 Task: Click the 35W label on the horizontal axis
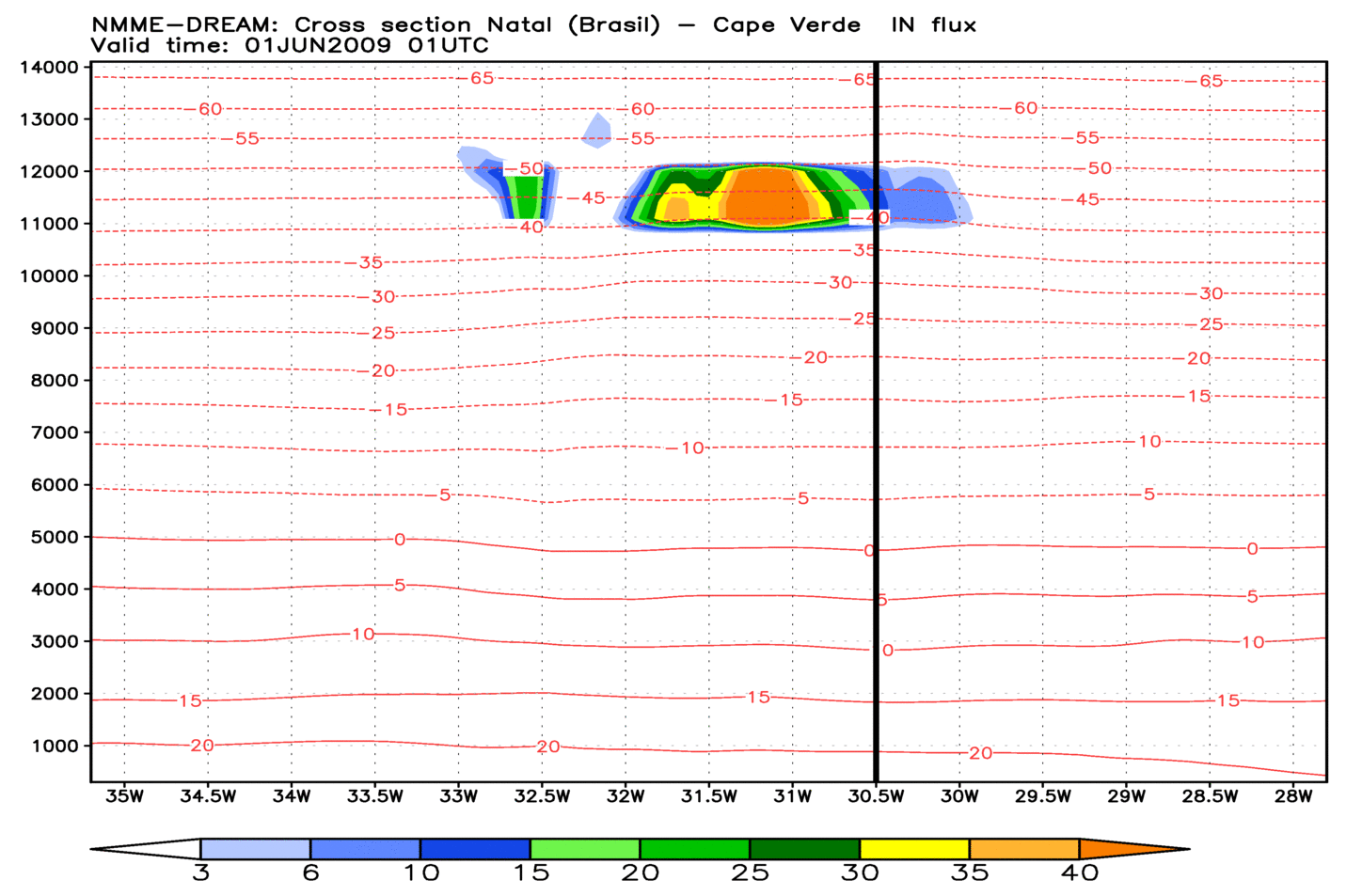[124, 796]
